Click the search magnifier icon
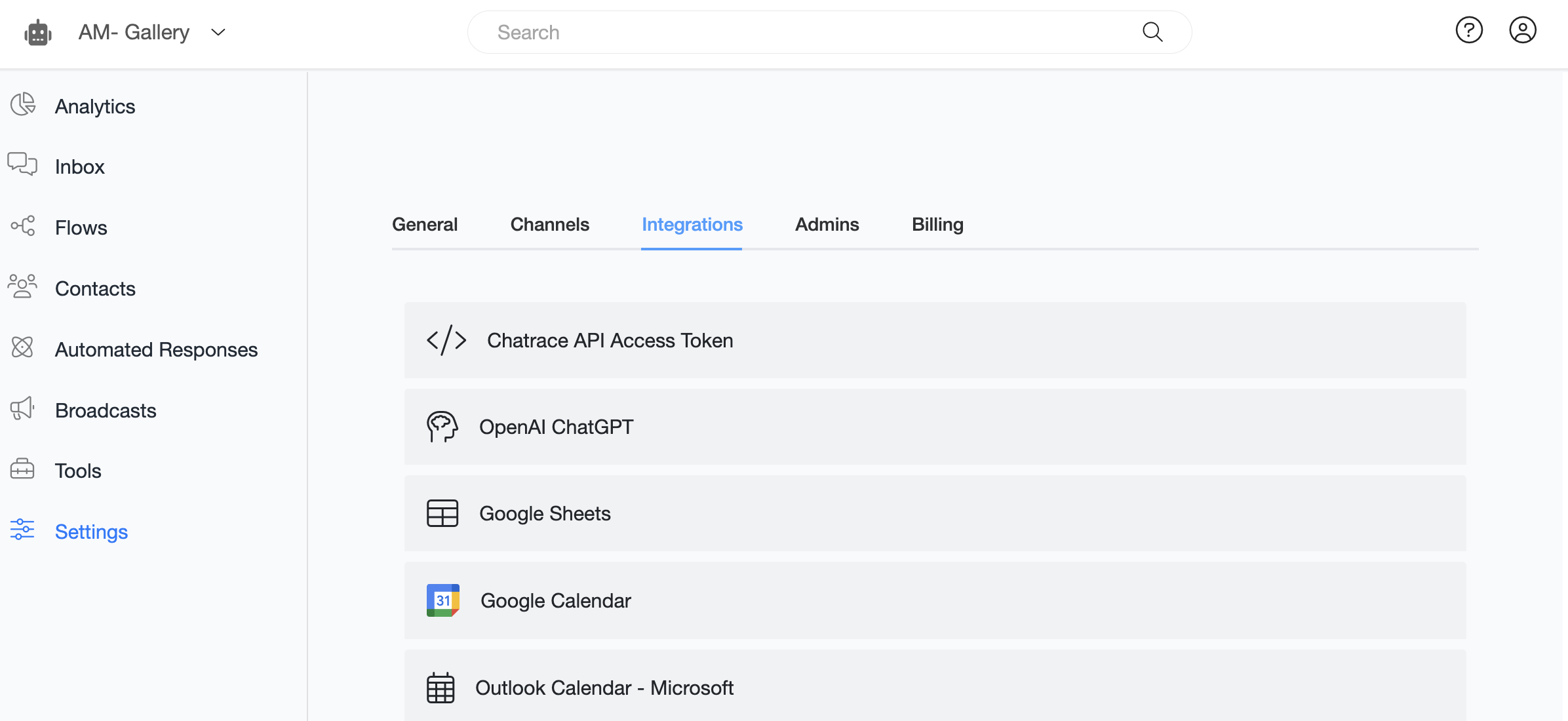The height and width of the screenshot is (721, 1568). 1152,32
